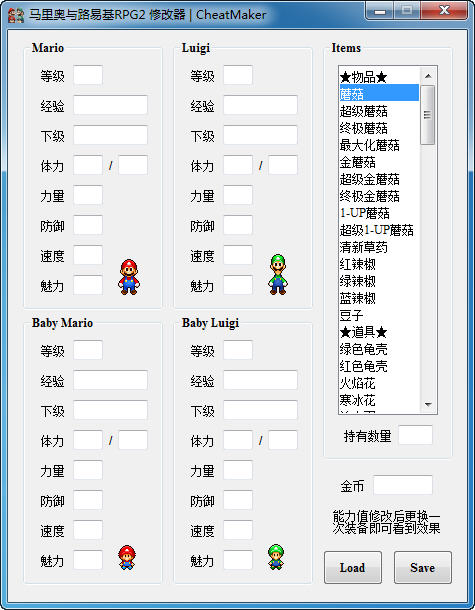Select 绿辣椒 in the items list

pyautogui.click(x=379, y=281)
